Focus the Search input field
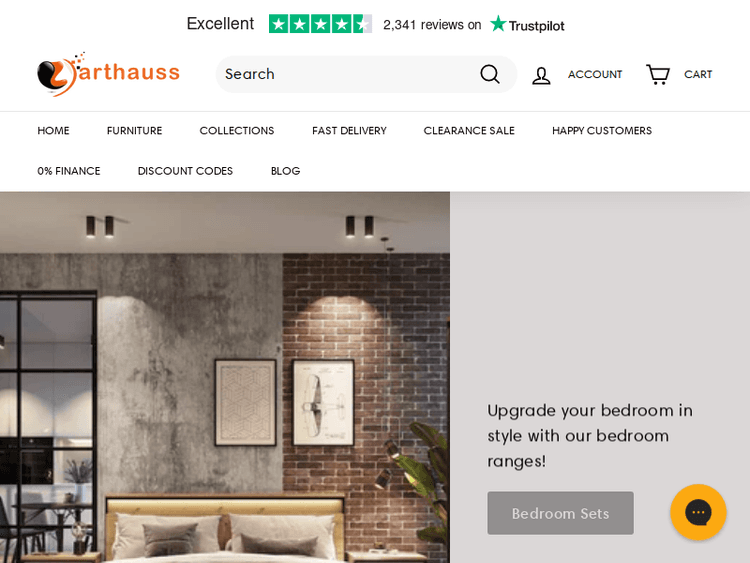The image size is (750, 563). 349,74
